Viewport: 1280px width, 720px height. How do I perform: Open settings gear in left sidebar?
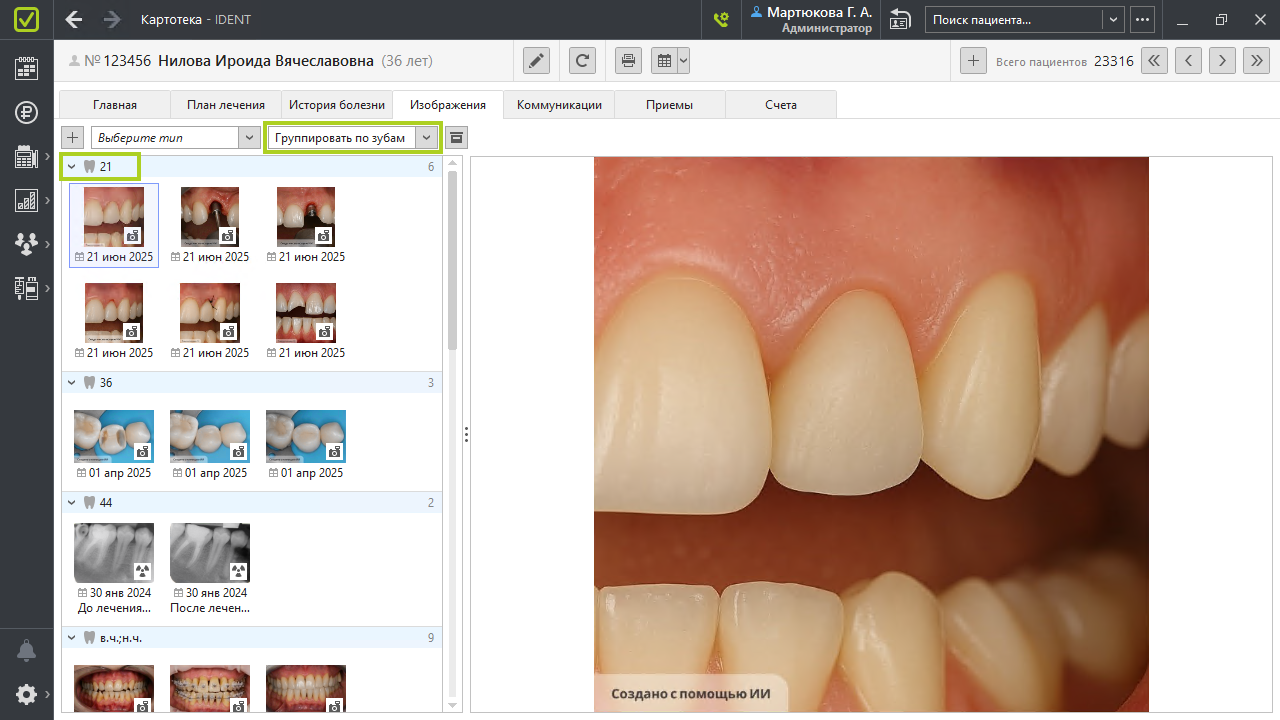click(x=26, y=694)
